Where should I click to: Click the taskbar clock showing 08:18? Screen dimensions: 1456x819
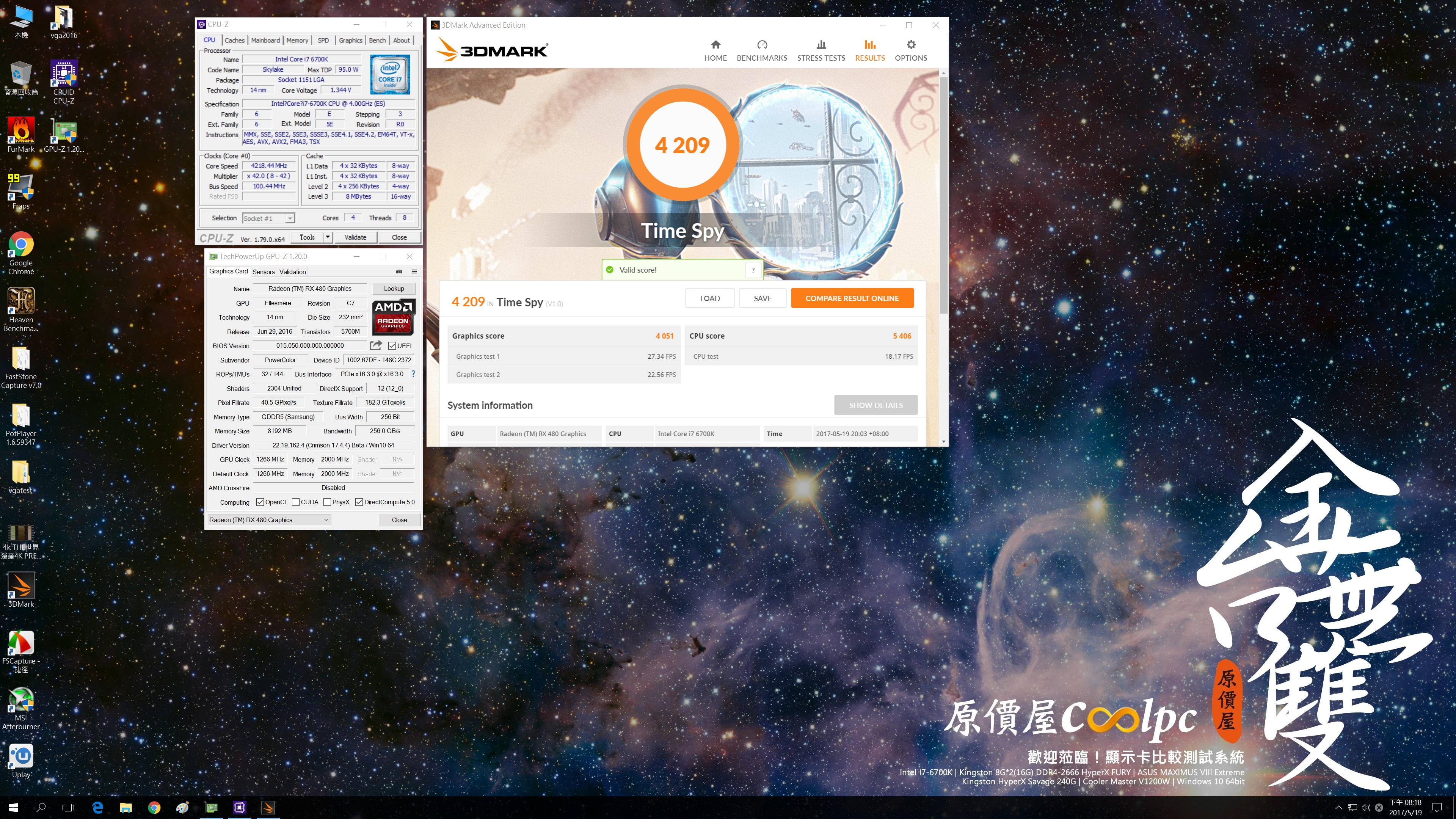(1405, 808)
